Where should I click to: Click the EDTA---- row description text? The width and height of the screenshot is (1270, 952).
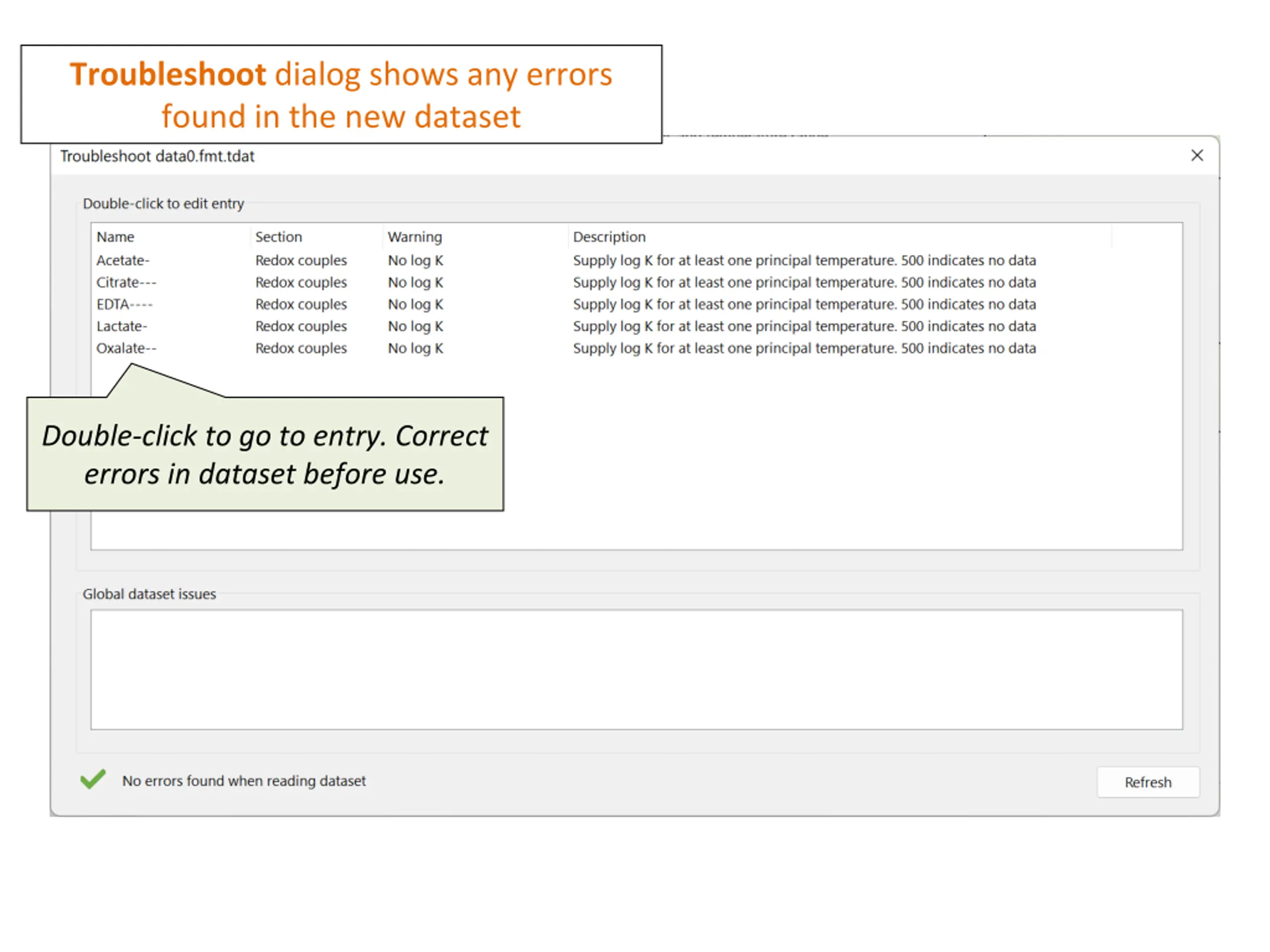click(804, 304)
